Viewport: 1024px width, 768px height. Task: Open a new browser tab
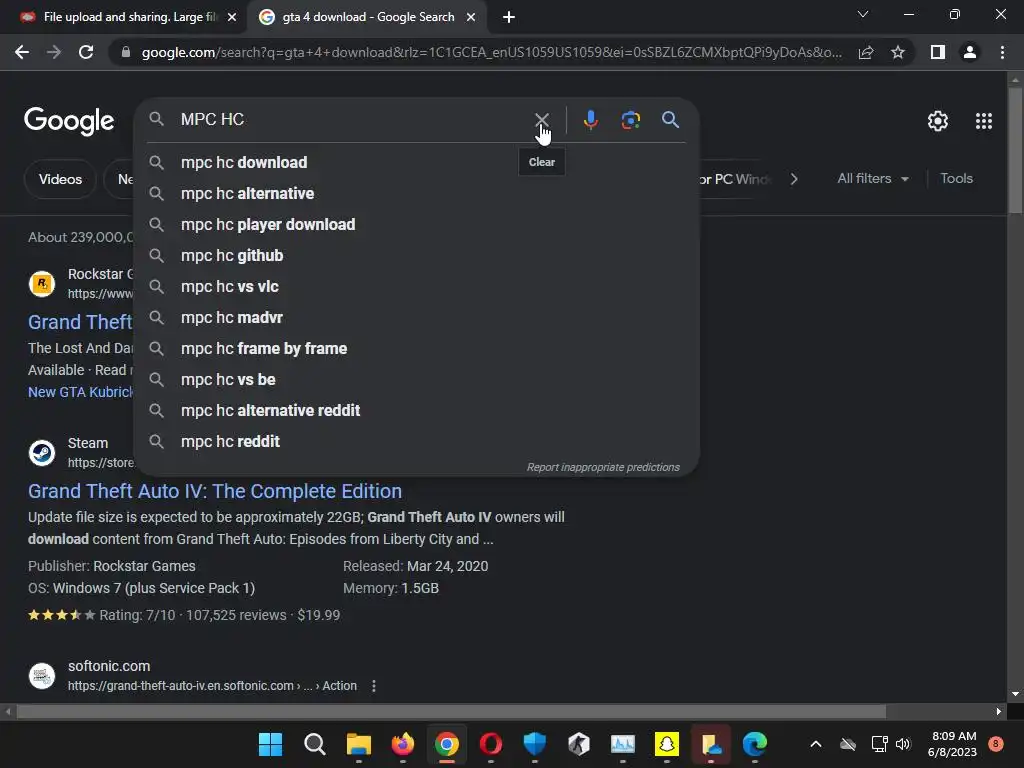509,17
